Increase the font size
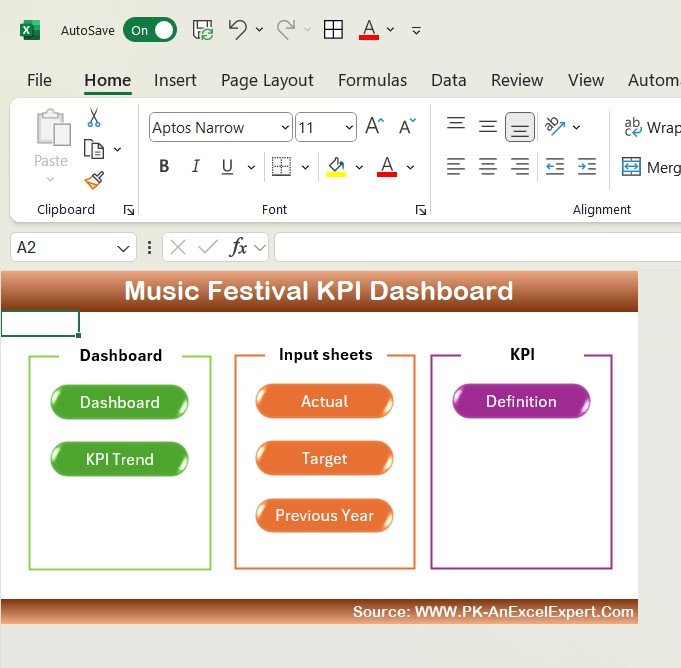The height and width of the screenshot is (668, 681). tap(374, 126)
